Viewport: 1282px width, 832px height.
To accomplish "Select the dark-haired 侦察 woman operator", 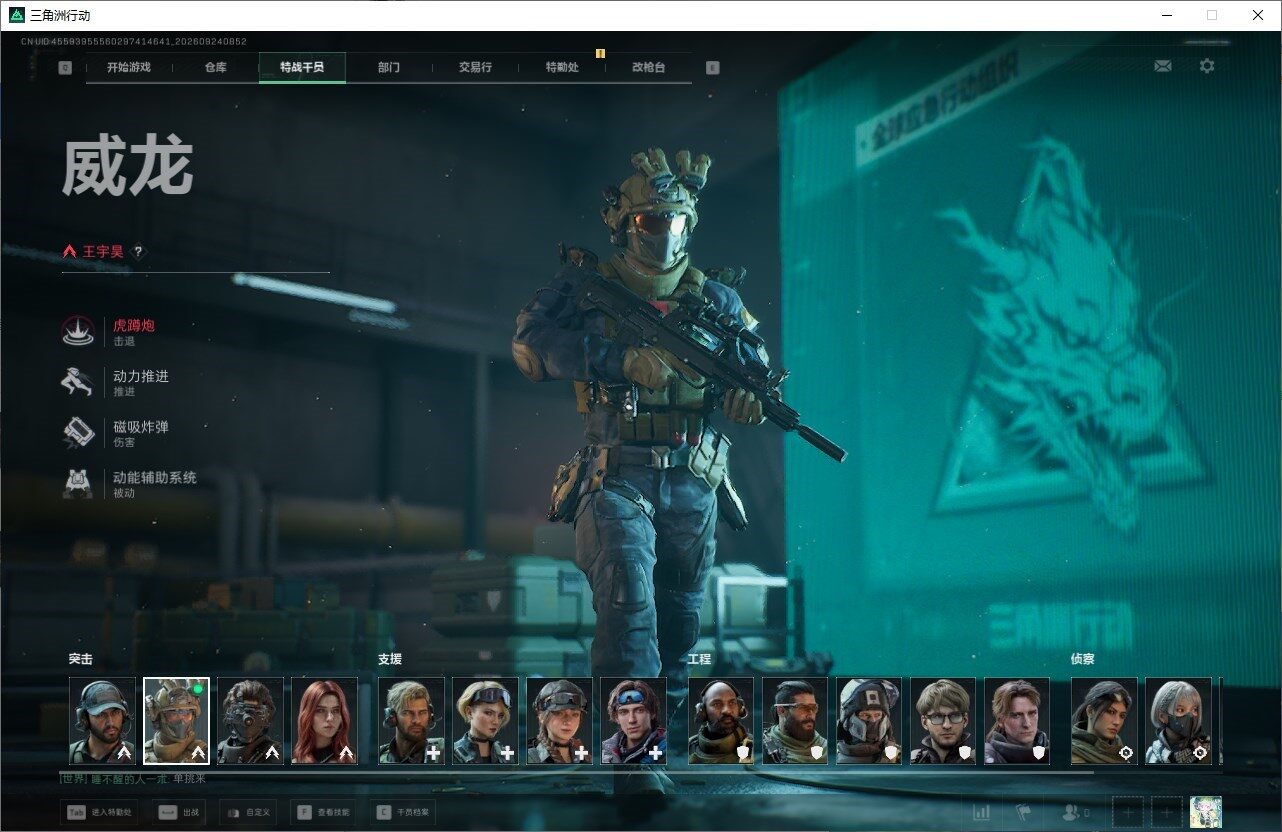I will tap(1104, 721).
